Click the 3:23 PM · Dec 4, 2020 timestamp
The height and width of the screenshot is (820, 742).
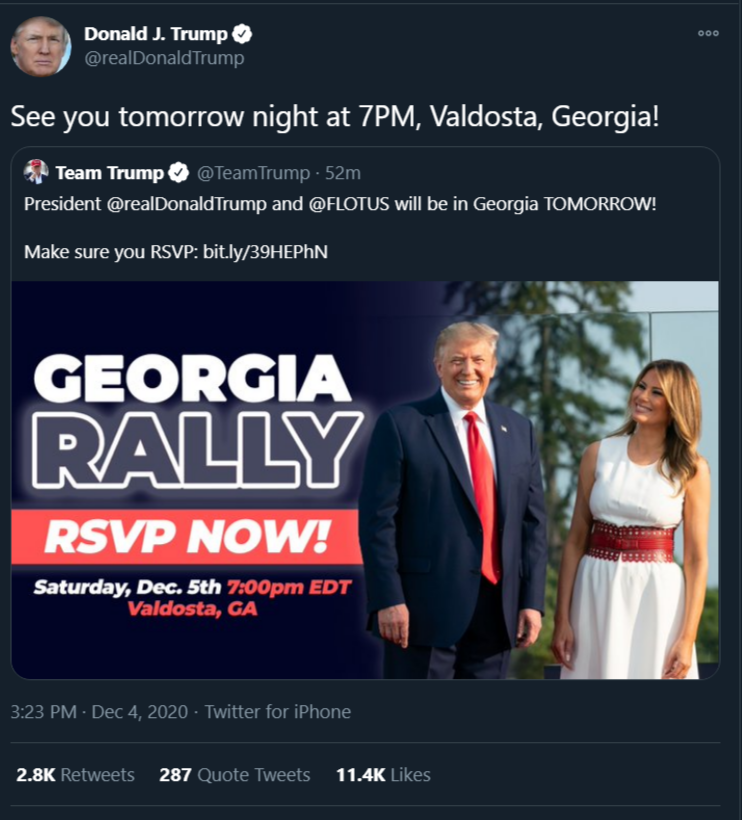[99, 712]
